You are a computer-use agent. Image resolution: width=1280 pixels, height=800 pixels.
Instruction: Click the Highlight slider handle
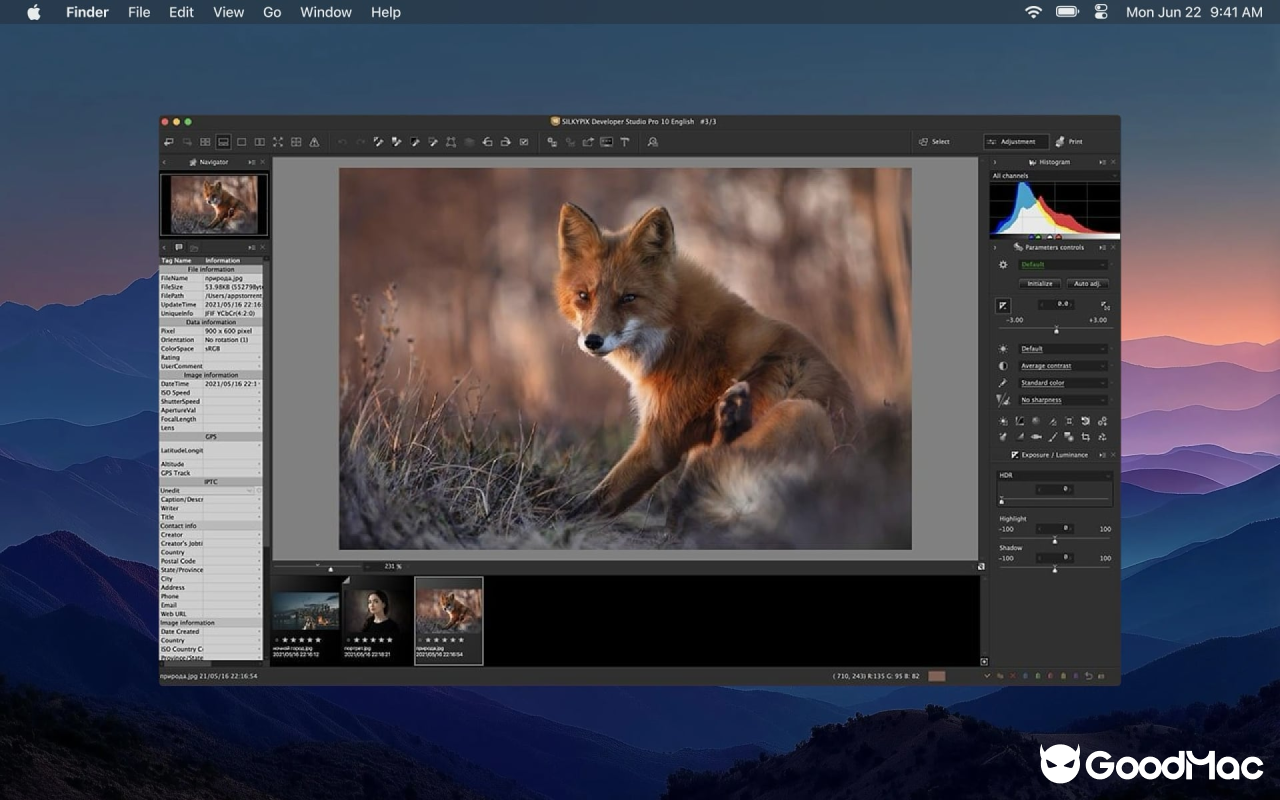pos(1054,540)
